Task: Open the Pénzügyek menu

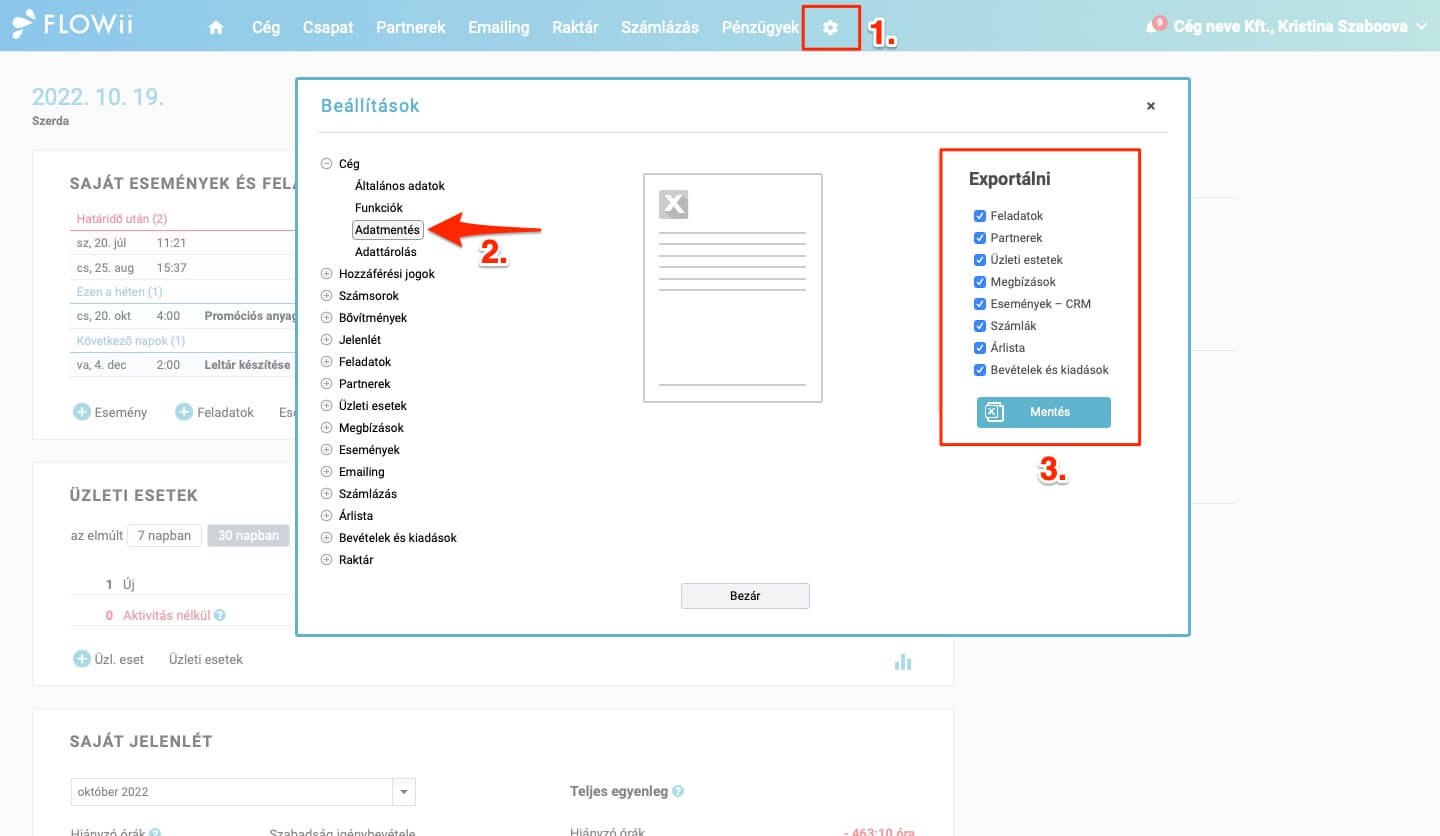Action: click(x=761, y=27)
